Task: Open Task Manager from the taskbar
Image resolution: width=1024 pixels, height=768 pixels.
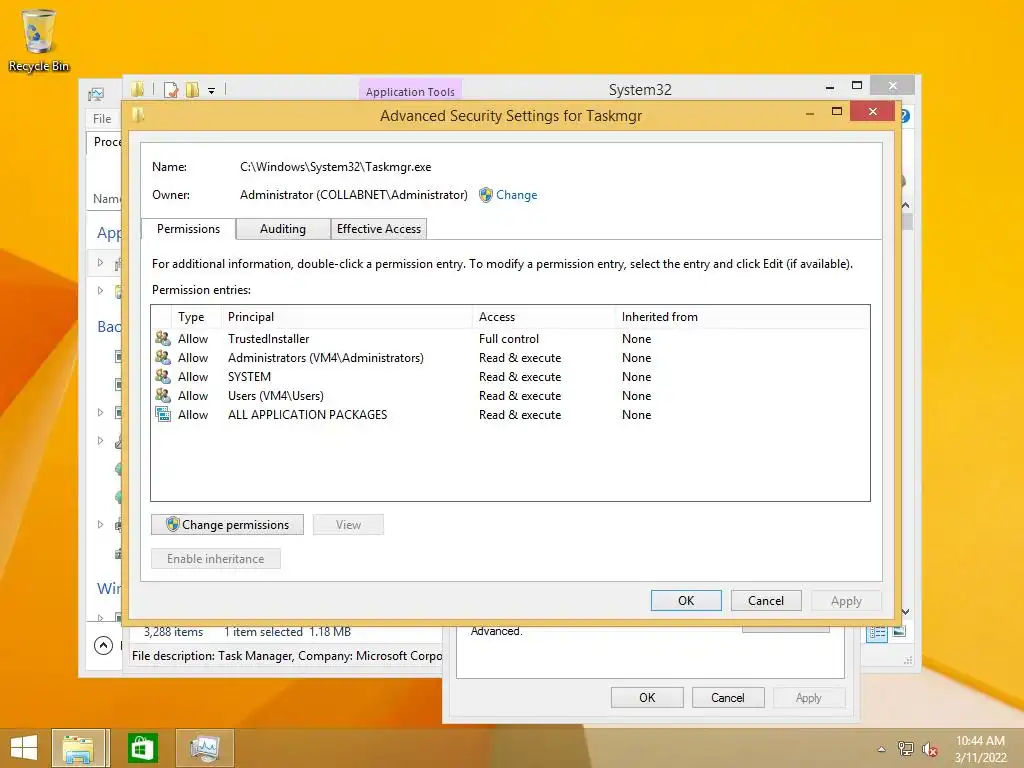Action: [204, 748]
